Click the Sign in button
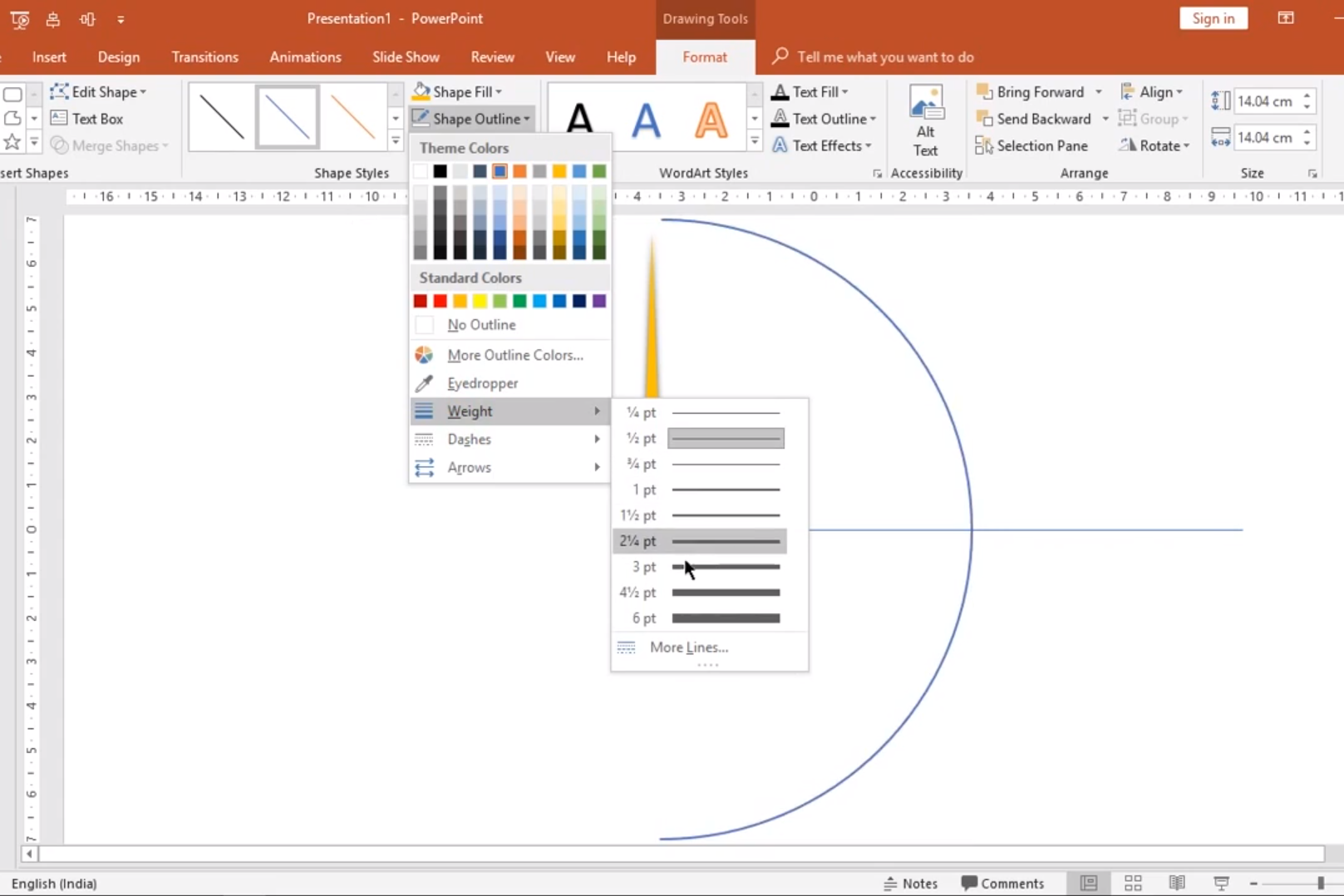The width and height of the screenshot is (1344, 896). click(1213, 18)
